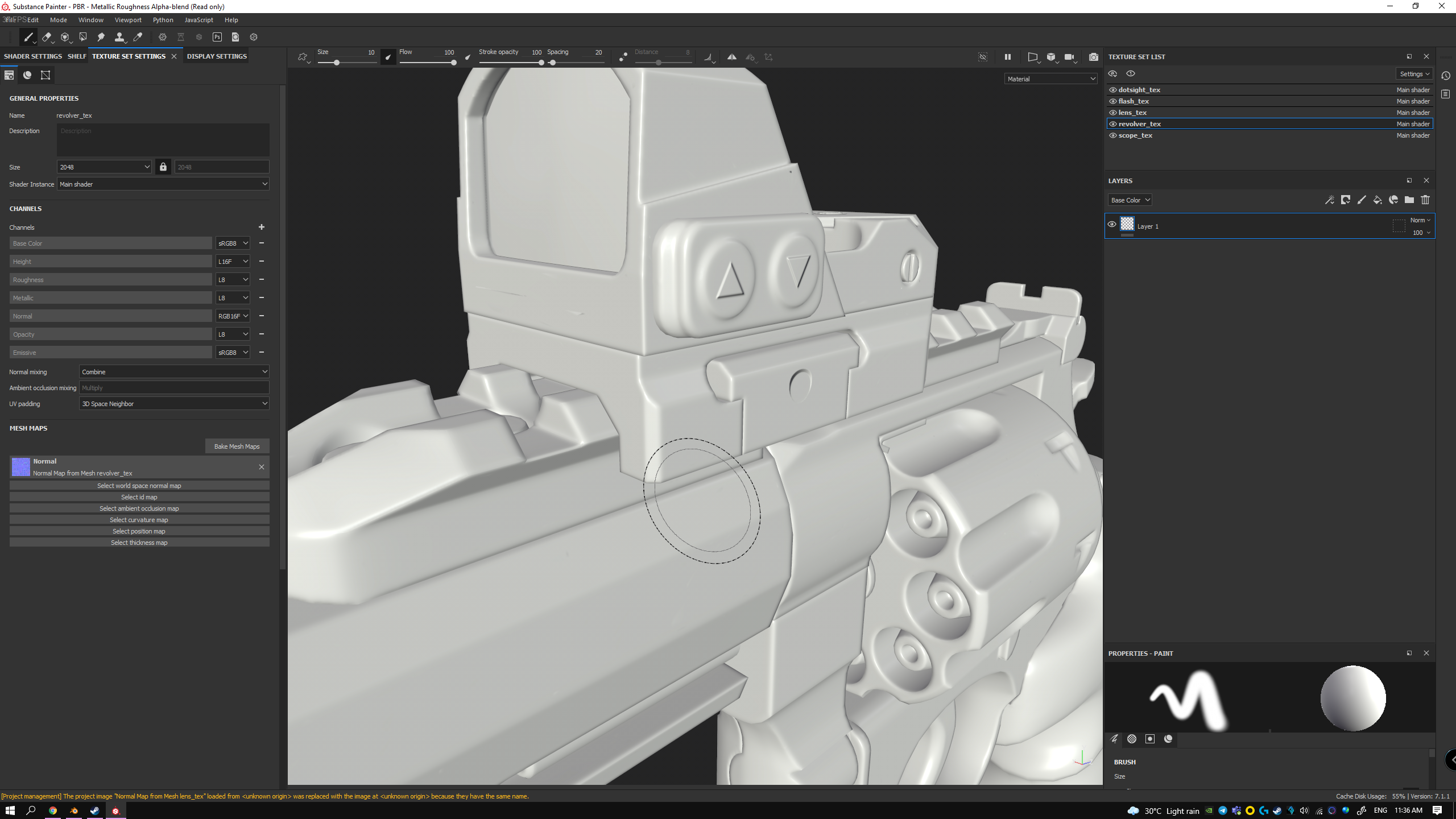Toggle visibility of dotsight_tex texture set
Screen dimensions: 1456x819
(1113, 90)
